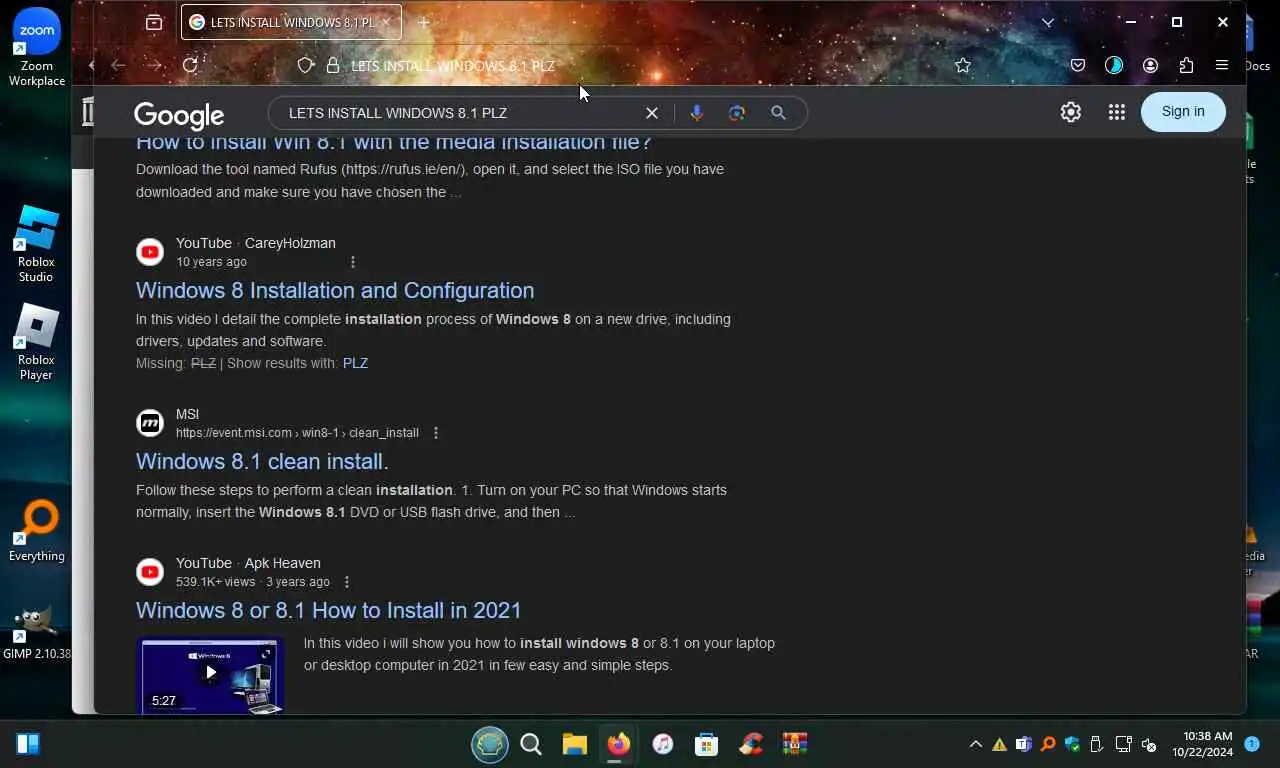Open safely remove hardware USB icon
The width and height of the screenshot is (1280, 768).
point(1097,744)
